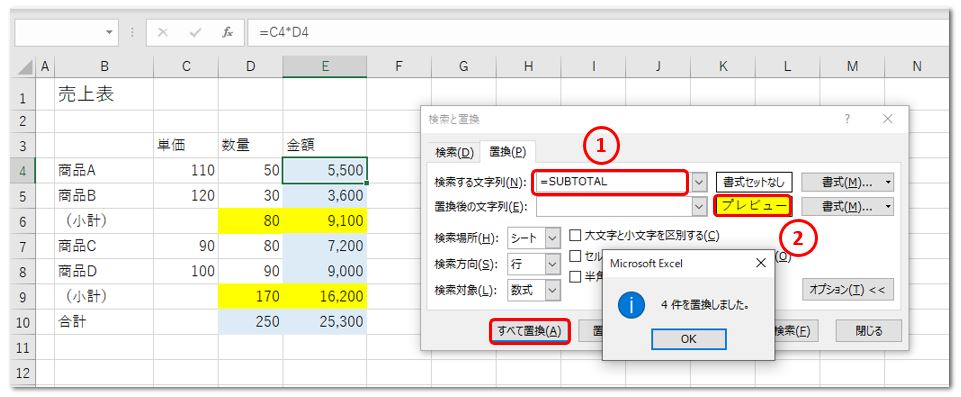This screenshot has height=397, width=961.
Task: Click the yellow プレビュー format preview box
Action: coord(754,206)
